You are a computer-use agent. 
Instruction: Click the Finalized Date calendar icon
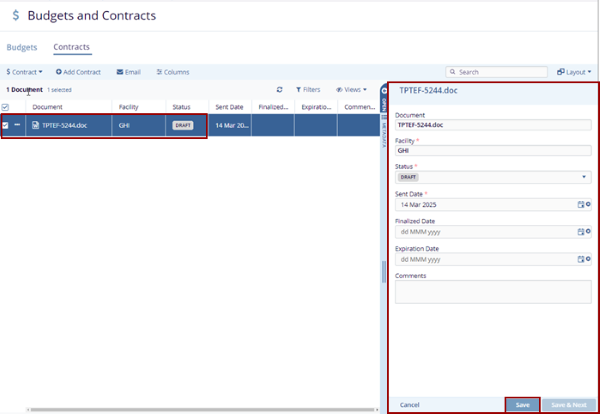tap(579, 231)
